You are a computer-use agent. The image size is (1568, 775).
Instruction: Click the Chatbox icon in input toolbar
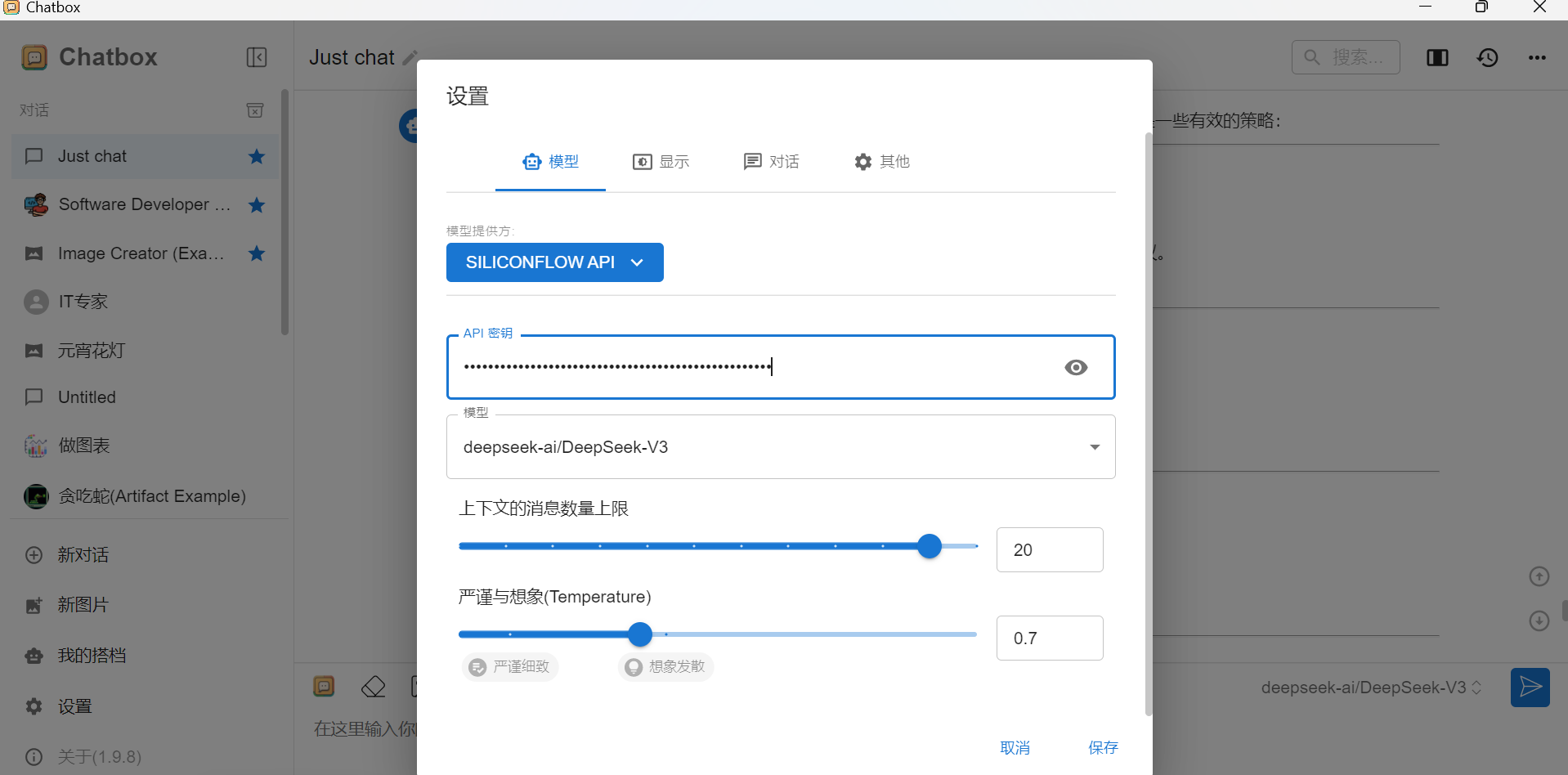tap(324, 687)
